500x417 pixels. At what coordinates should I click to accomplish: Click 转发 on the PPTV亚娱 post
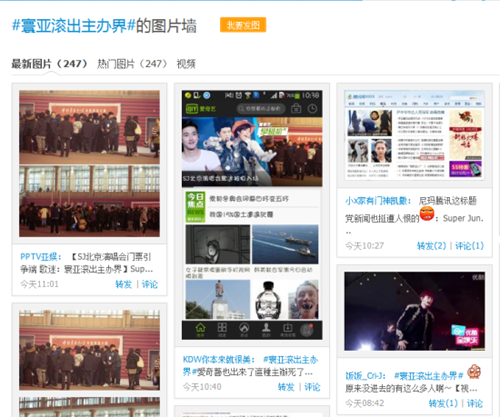(123, 284)
